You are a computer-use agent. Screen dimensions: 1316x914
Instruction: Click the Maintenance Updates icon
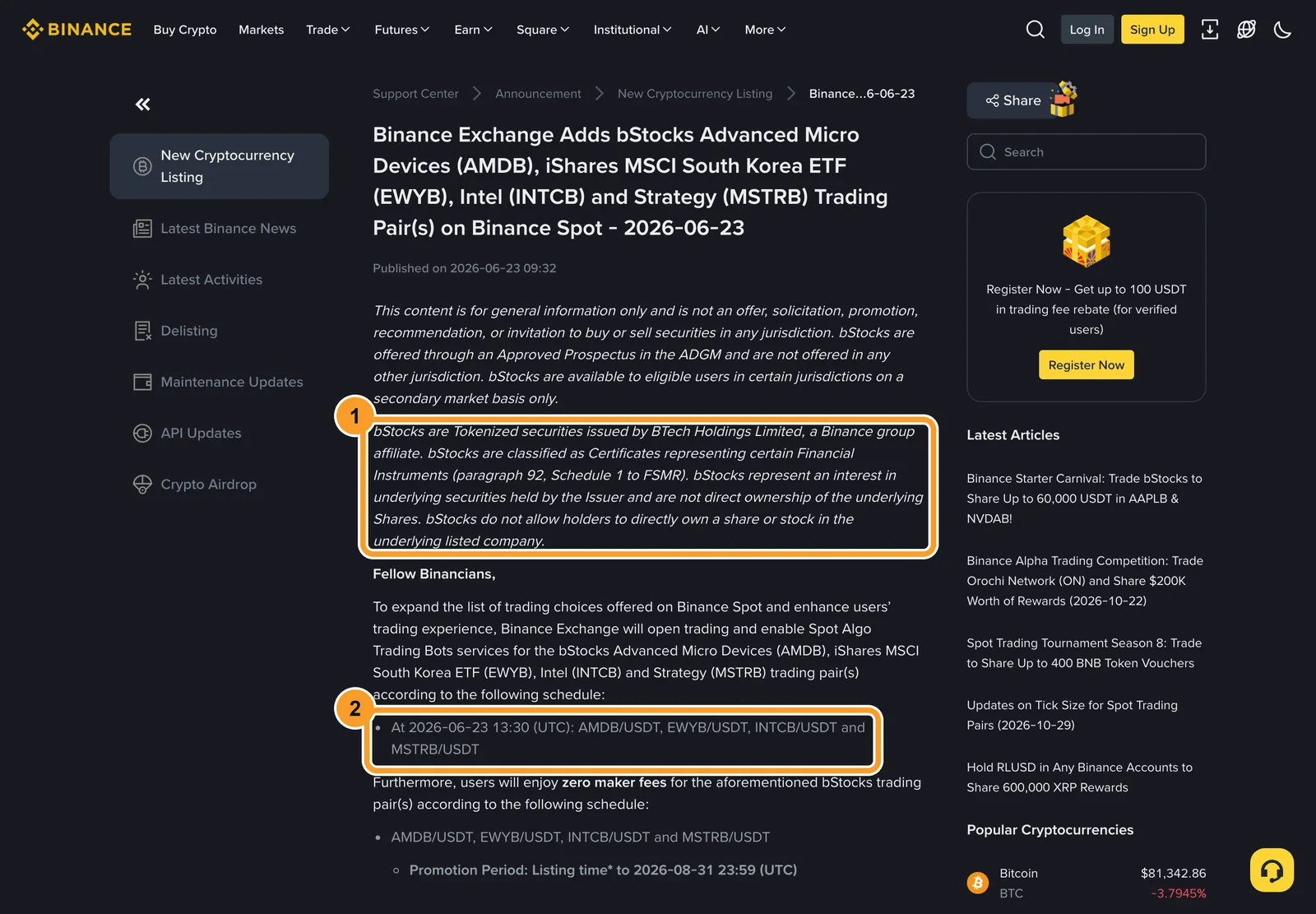(142, 382)
